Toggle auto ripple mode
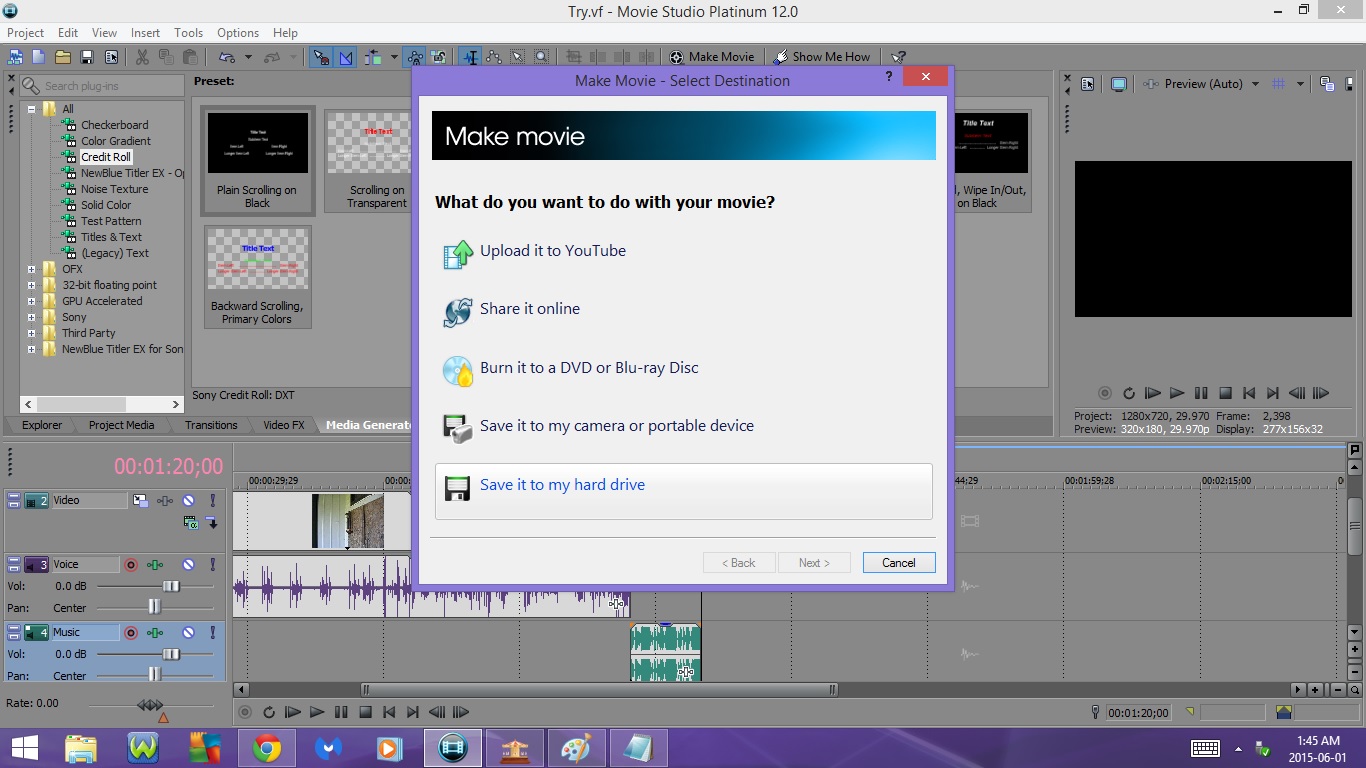1366x768 pixels. point(373,57)
